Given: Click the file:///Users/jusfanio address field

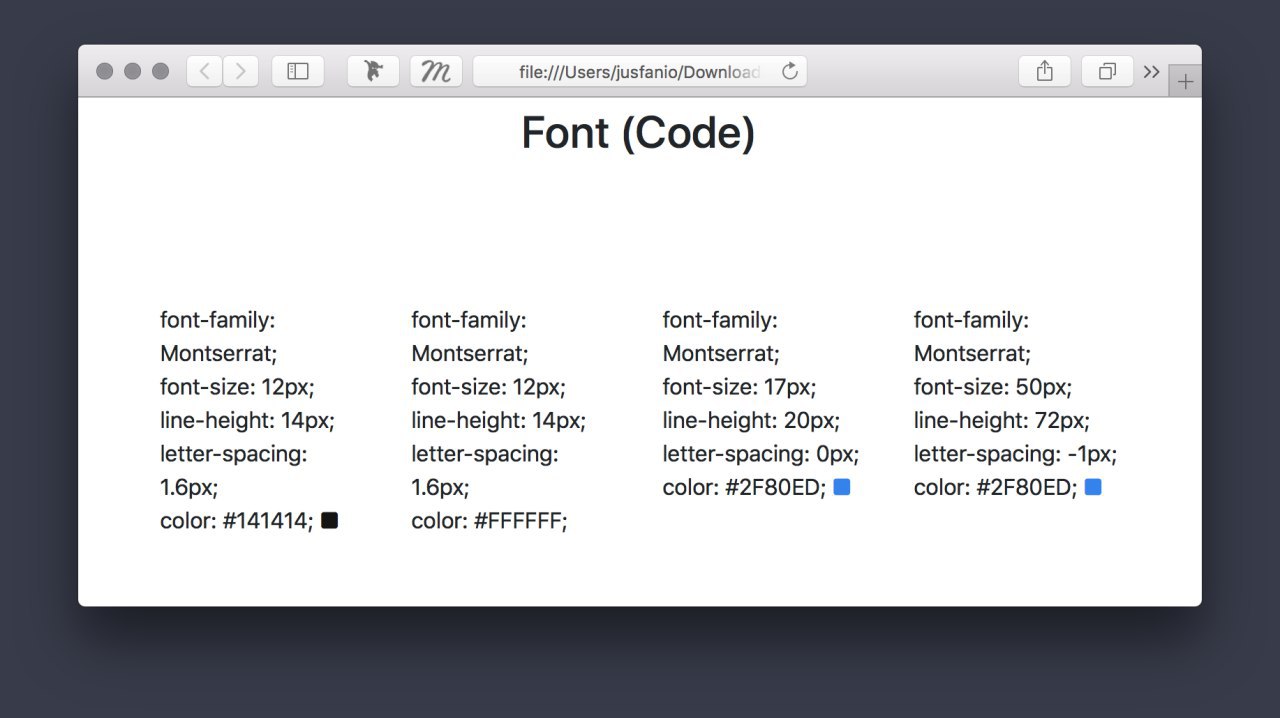Looking at the screenshot, I should (x=640, y=72).
